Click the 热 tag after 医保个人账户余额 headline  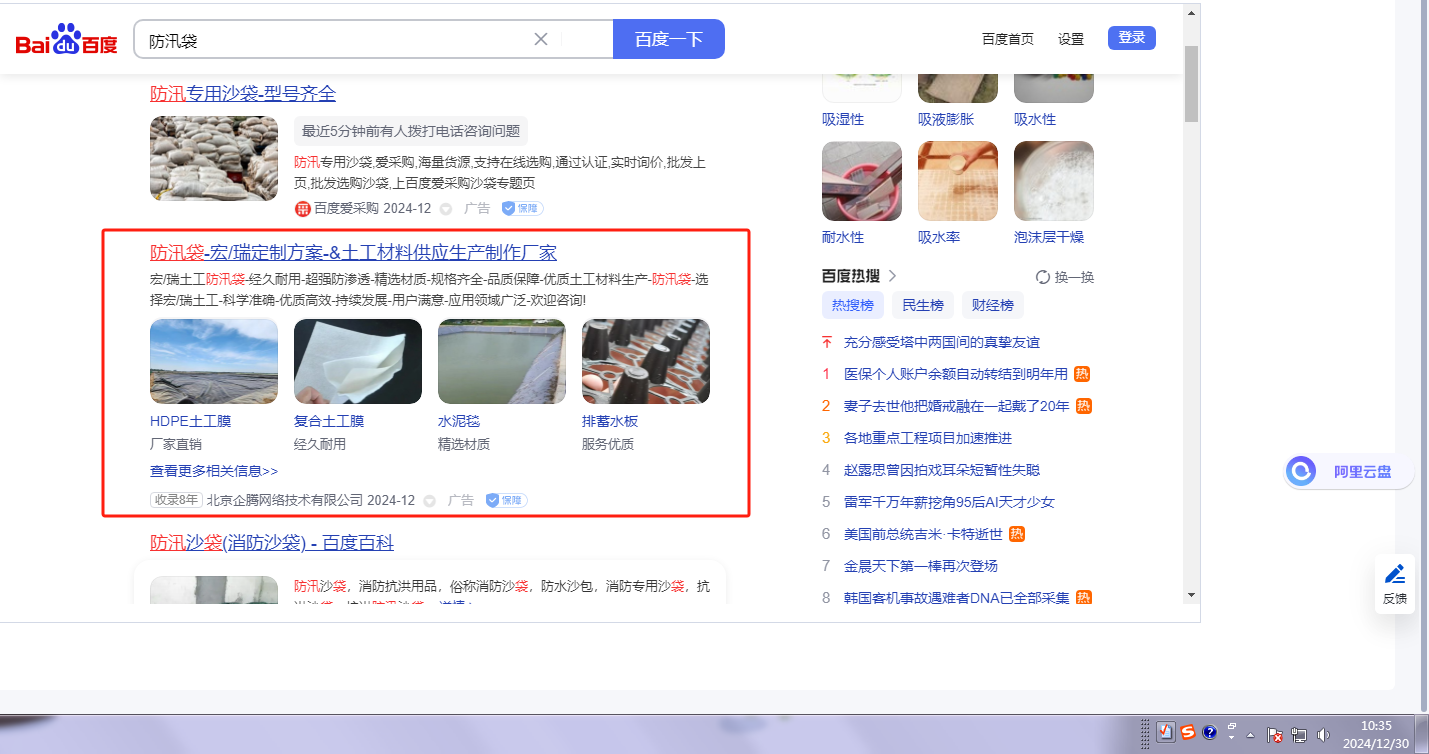(x=1082, y=374)
